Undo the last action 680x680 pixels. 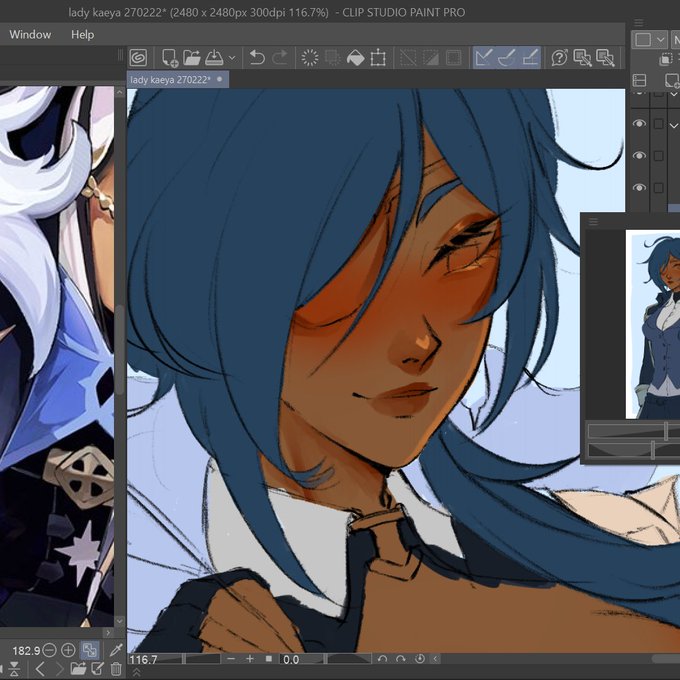257,58
